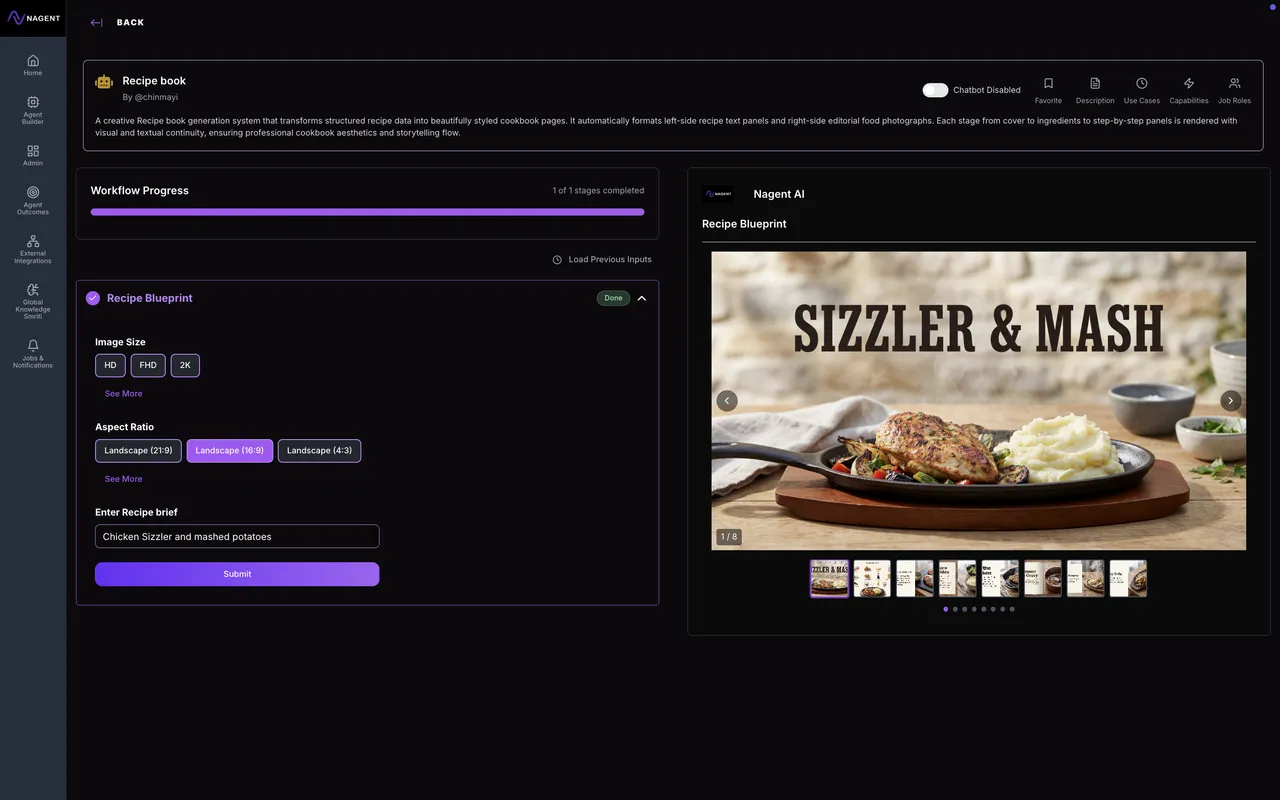Screen dimensions: 1280x800
Task: Open Agent Outcomes in the sidebar
Action: [33, 200]
